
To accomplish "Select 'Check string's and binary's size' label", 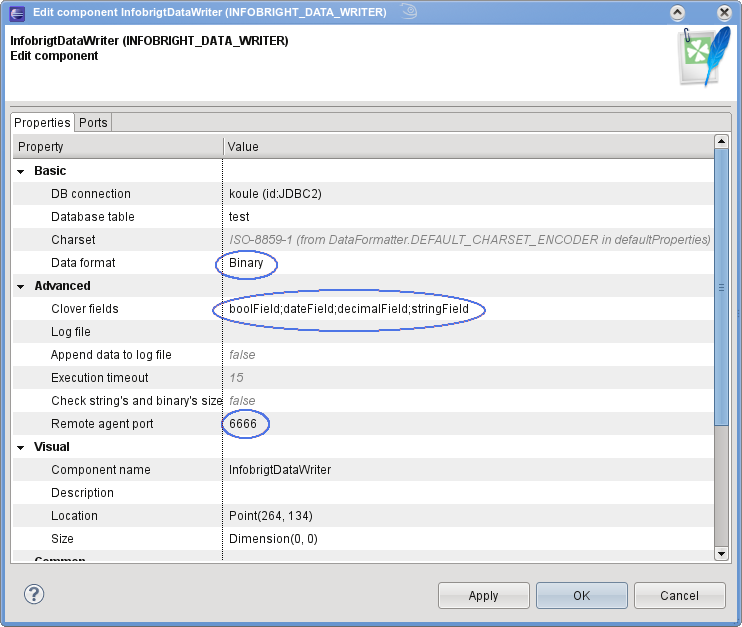I will point(137,401).
